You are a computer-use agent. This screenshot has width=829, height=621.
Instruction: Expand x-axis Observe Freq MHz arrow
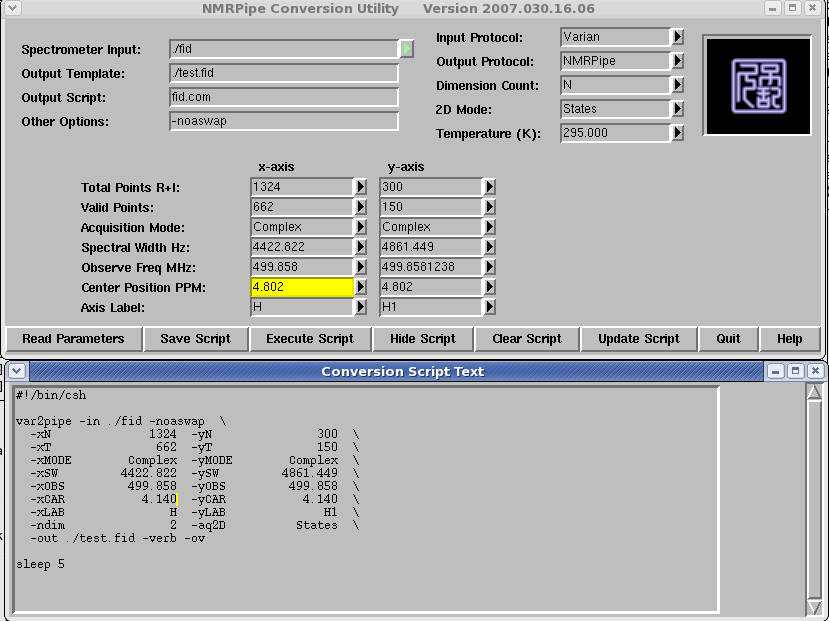(x=361, y=267)
